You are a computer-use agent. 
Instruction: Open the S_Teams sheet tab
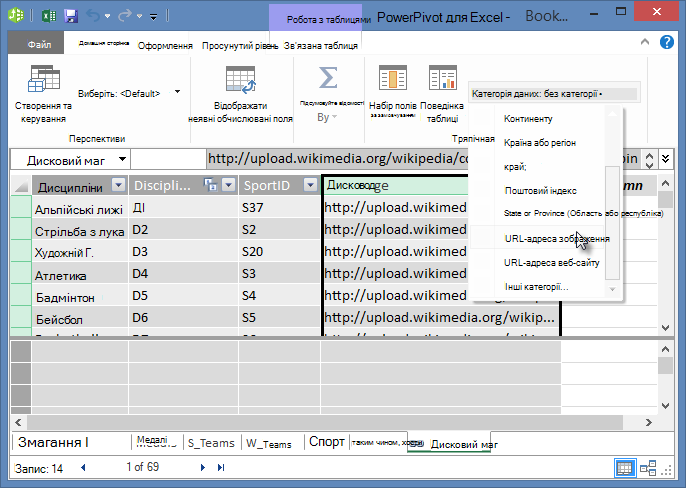pyautogui.click(x=211, y=443)
